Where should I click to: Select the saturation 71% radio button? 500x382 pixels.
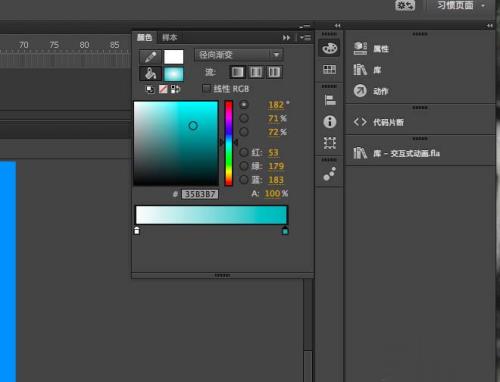[244, 118]
